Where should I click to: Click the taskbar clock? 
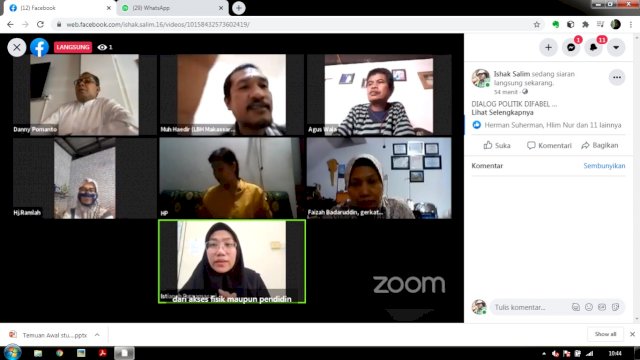tap(615, 353)
